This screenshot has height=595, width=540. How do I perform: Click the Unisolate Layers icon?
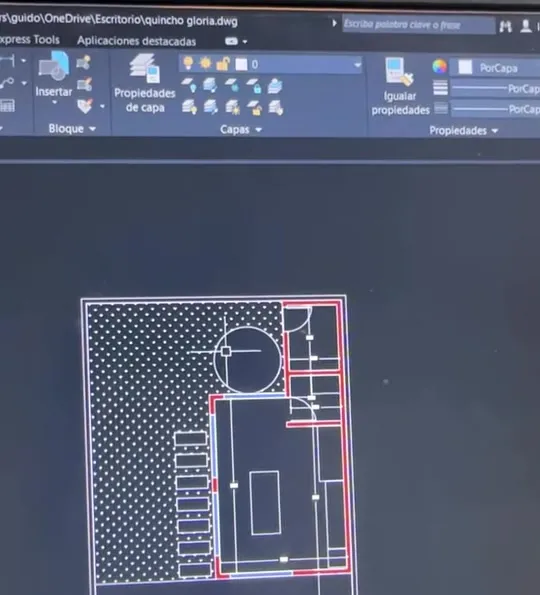click(x=211, y=107)
